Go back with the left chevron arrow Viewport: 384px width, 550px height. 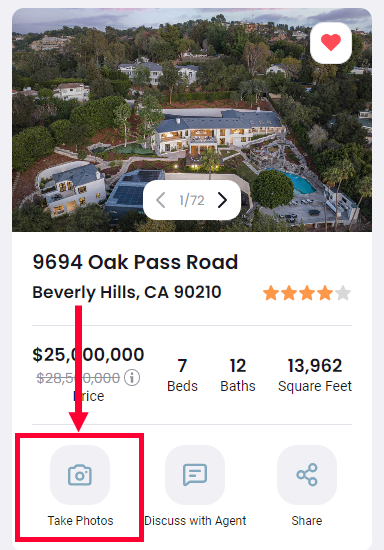[161, 200]
